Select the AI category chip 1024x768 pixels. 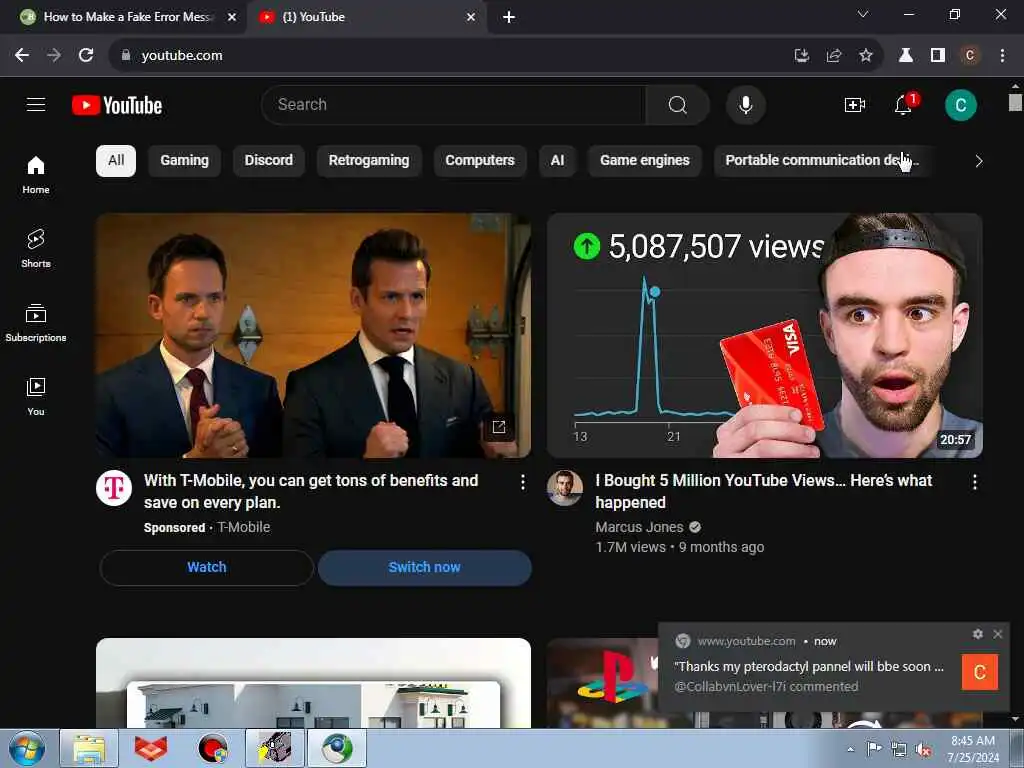point(557,161)
